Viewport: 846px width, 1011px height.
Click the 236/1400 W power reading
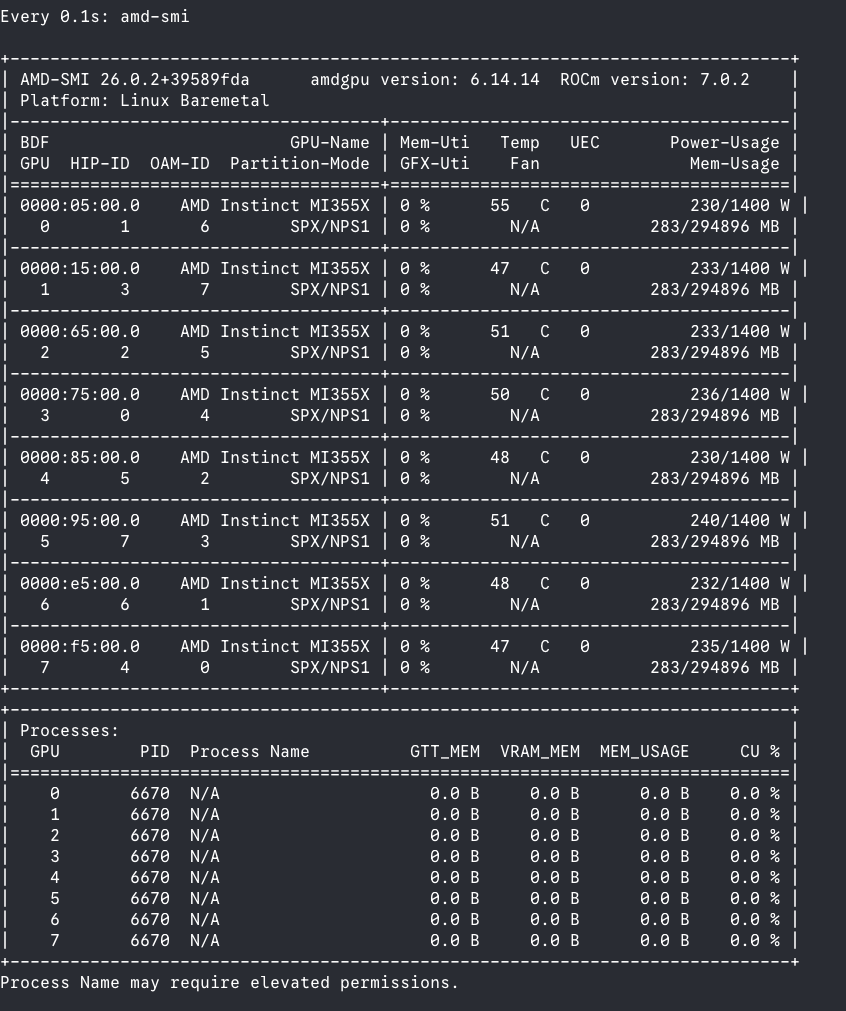[740, 395]
